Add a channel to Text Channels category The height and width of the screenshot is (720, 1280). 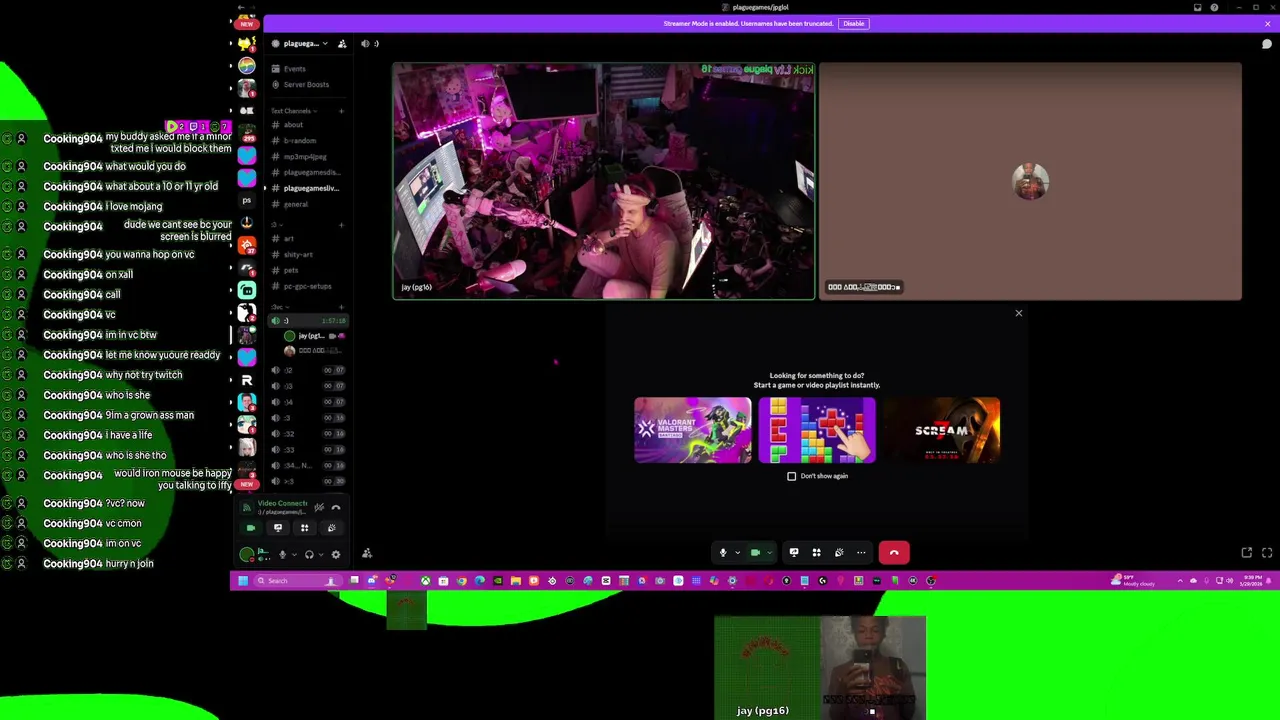click(x=341, y=111)
